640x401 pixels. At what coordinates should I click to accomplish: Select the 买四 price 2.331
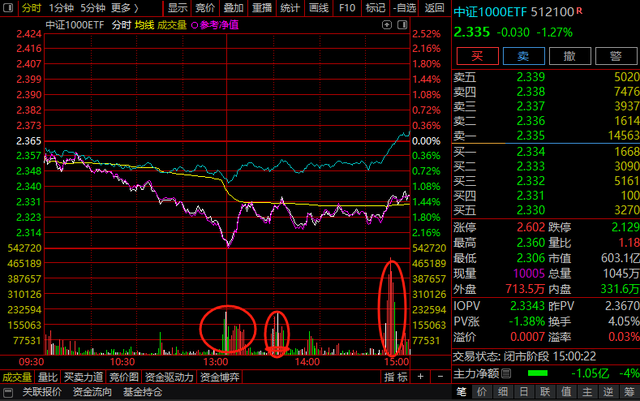click(531, 196)
